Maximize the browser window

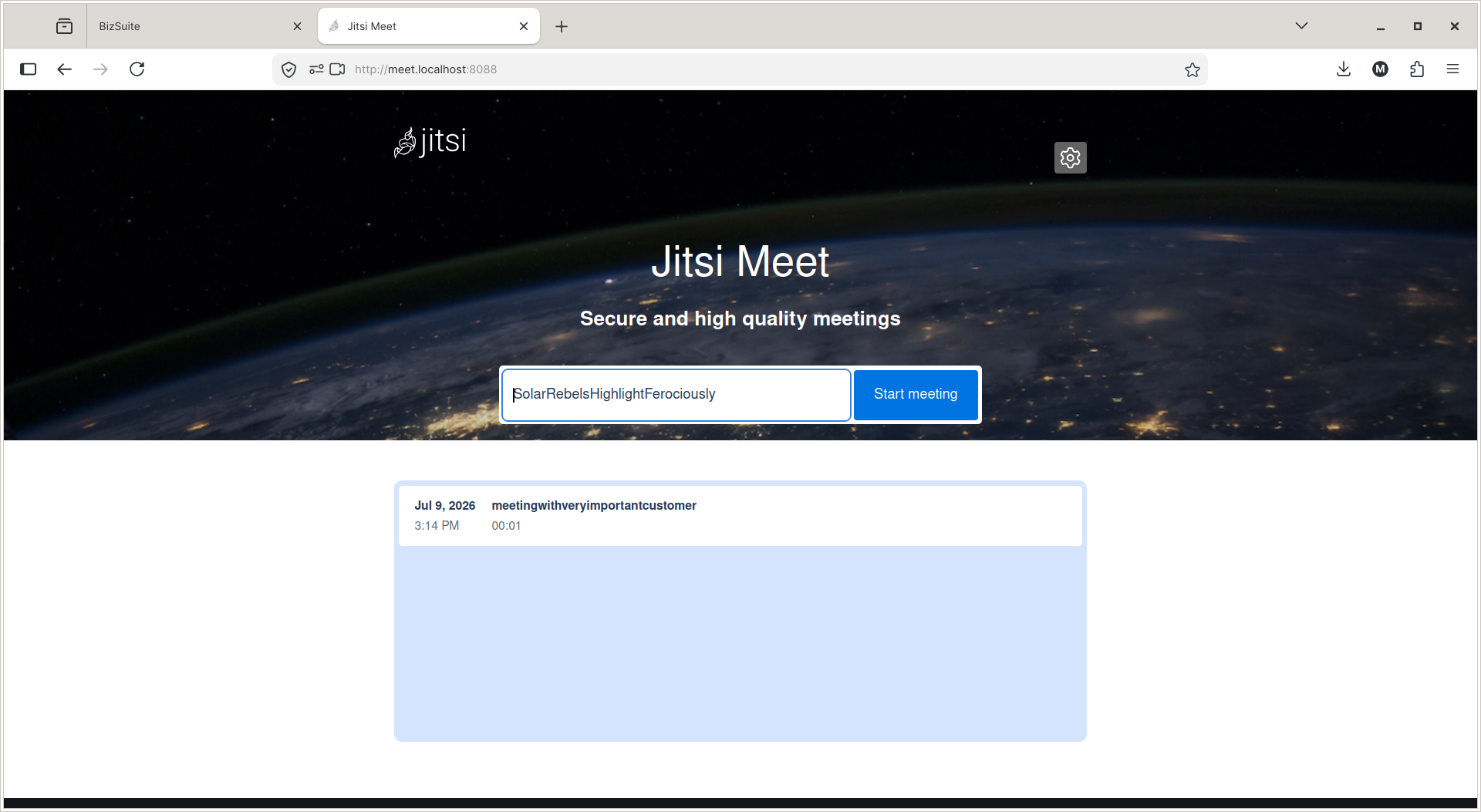pyautogui.click(x=1417, y=26)
